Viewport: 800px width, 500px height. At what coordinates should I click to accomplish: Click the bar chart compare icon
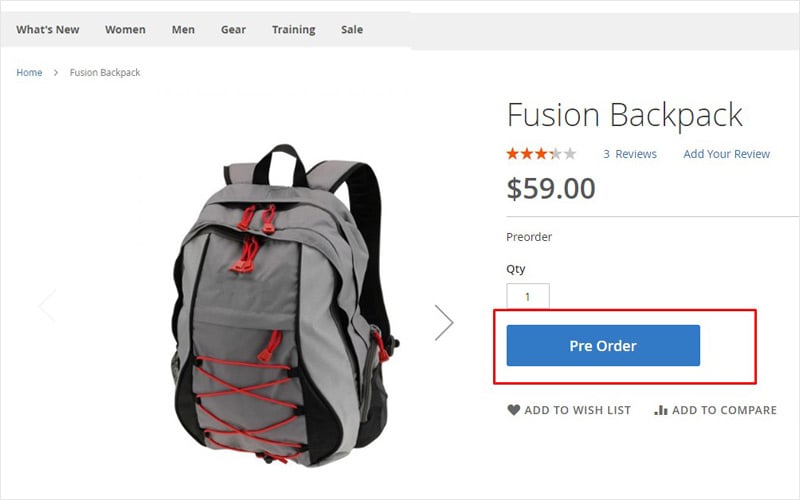661,410
